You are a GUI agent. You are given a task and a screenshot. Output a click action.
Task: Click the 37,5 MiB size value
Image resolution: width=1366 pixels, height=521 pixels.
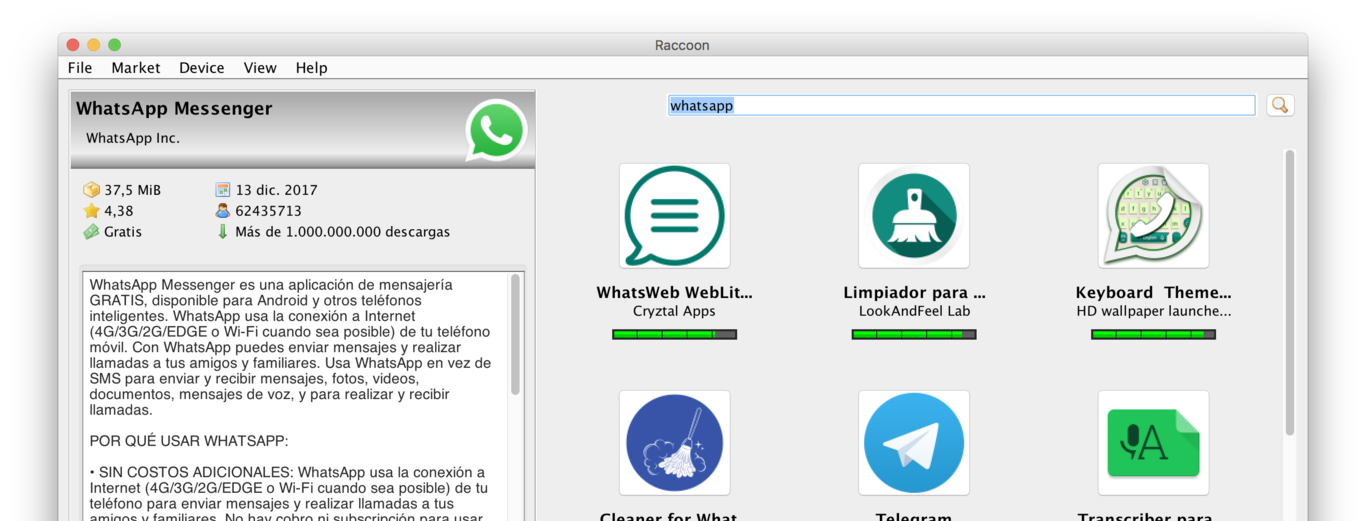pyautogui.click(x=132, y=190)
